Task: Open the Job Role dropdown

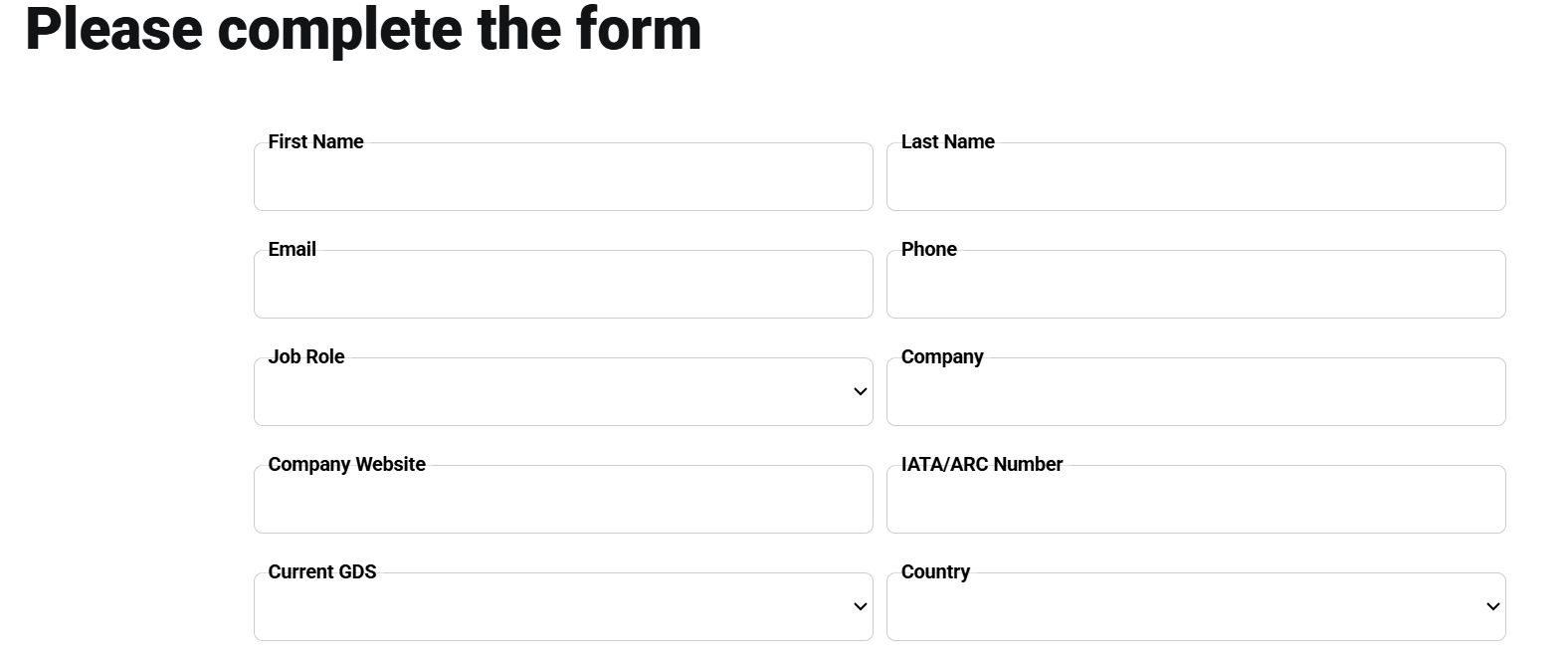Action: pos(562,391)
